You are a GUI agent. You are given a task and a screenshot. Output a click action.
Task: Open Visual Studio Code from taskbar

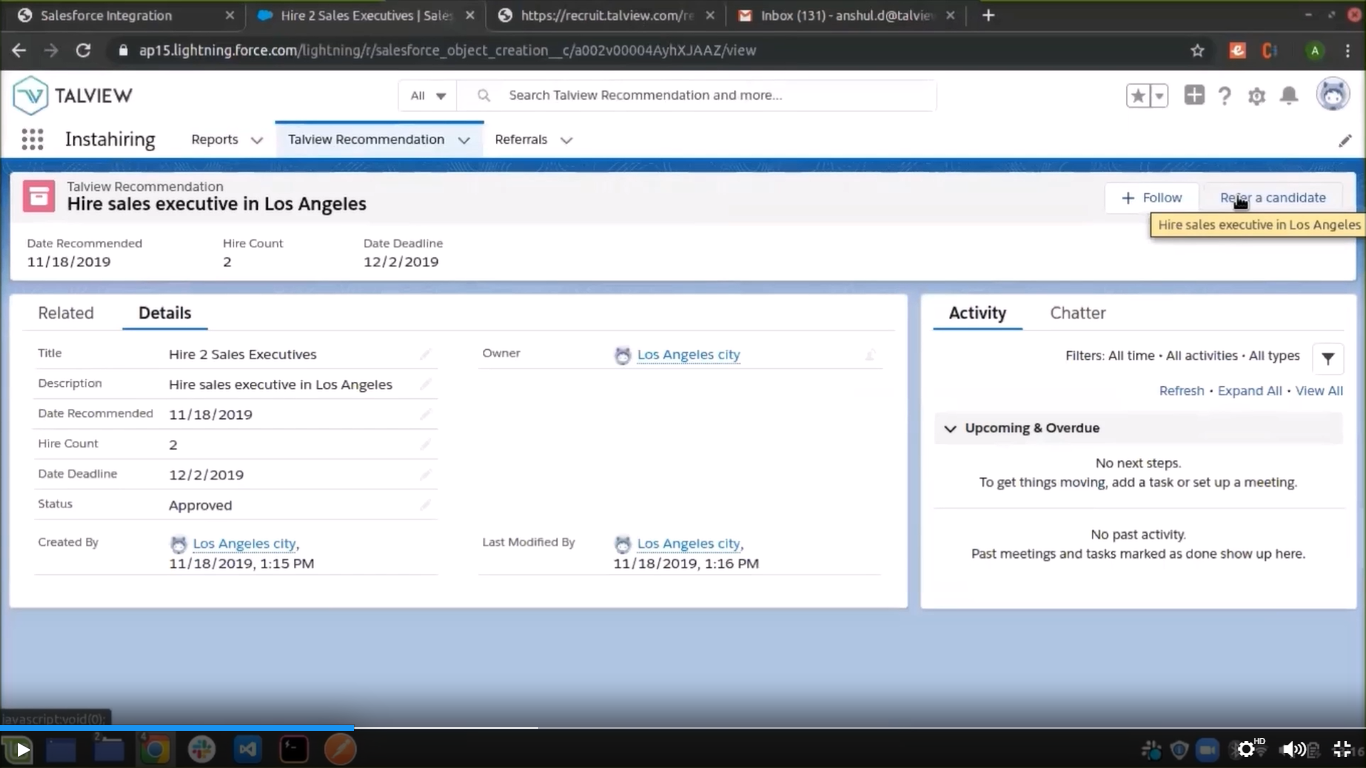248,749
